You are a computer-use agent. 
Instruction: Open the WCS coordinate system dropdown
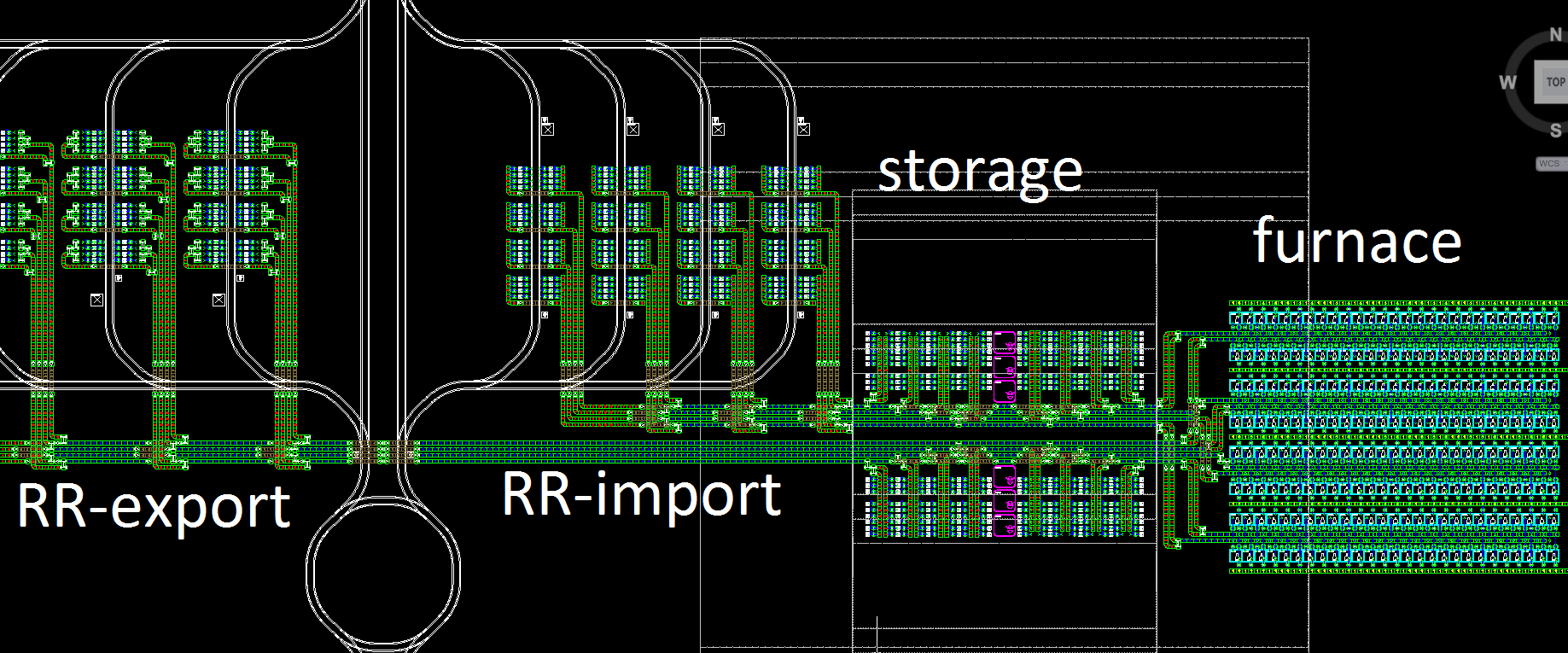click(x=1550, y=164)
